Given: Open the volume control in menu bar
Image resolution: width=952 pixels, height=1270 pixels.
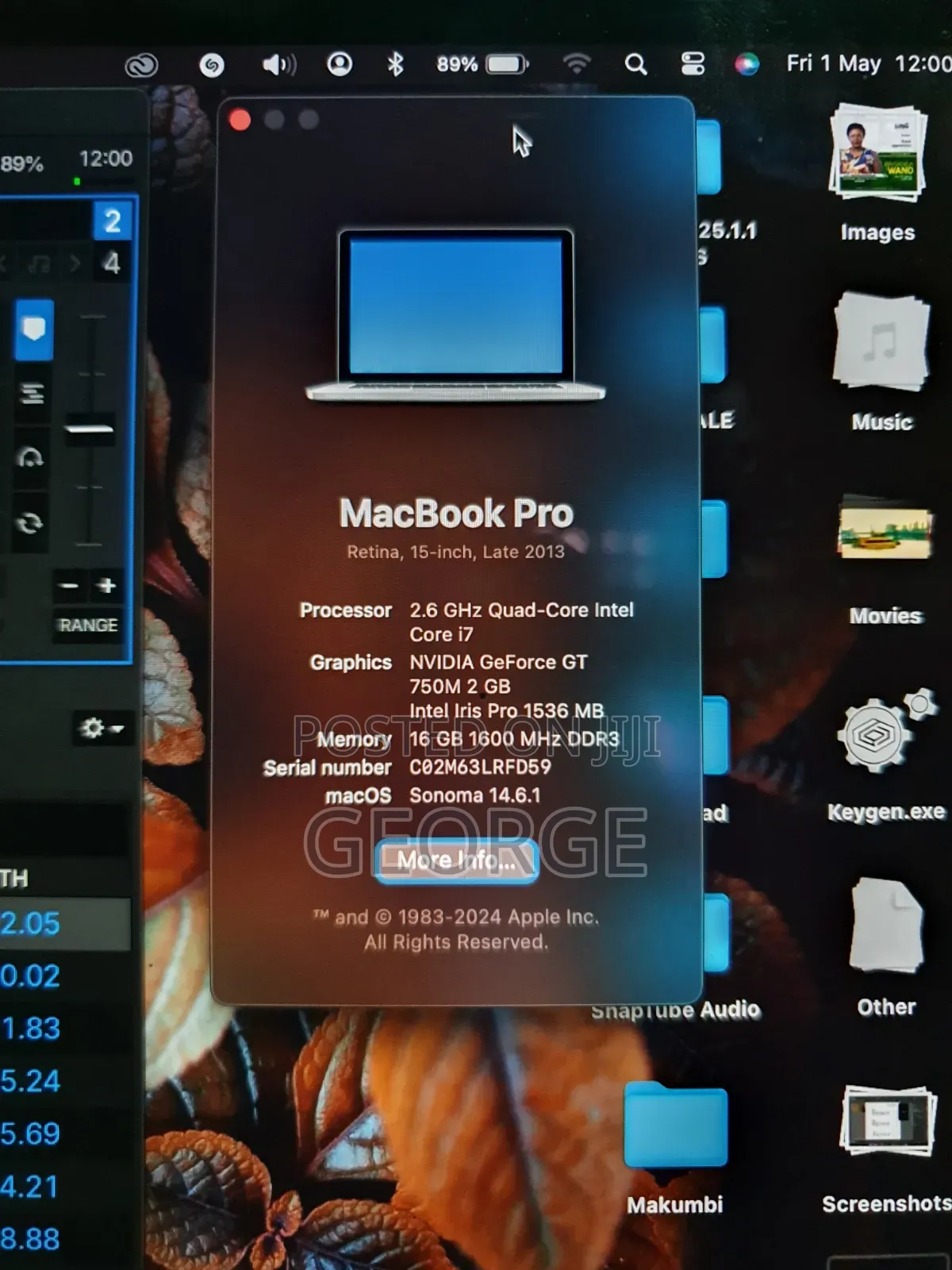Looking at the screenshot, I should (x=279, y=64).
